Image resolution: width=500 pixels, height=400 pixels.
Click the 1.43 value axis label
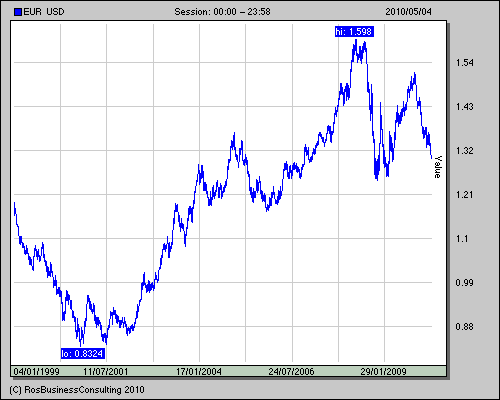465,107
